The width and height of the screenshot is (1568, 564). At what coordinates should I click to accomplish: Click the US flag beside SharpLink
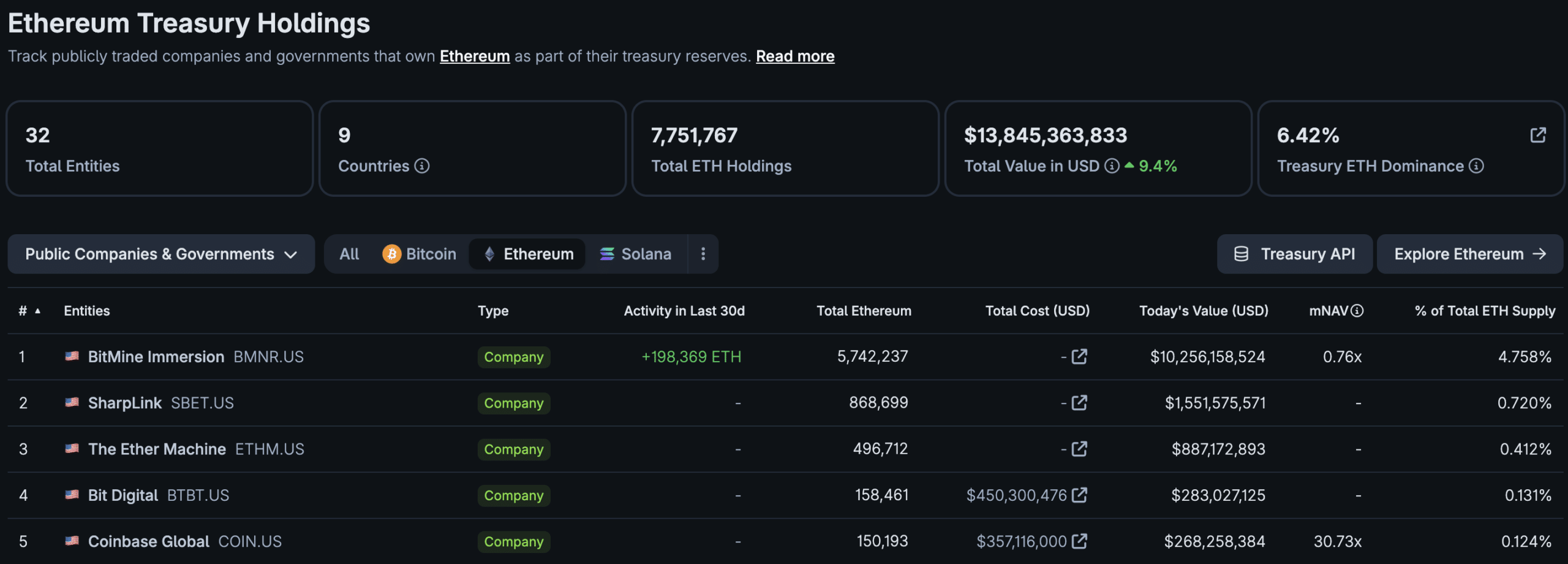coord(72,403)
